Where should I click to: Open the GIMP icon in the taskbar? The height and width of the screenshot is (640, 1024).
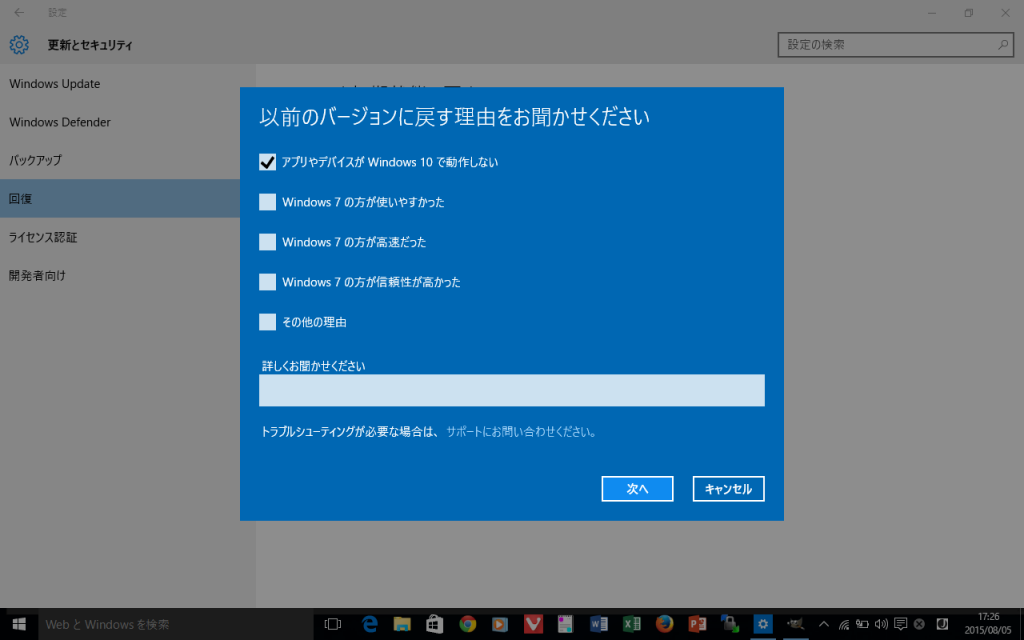coord(795,624)
